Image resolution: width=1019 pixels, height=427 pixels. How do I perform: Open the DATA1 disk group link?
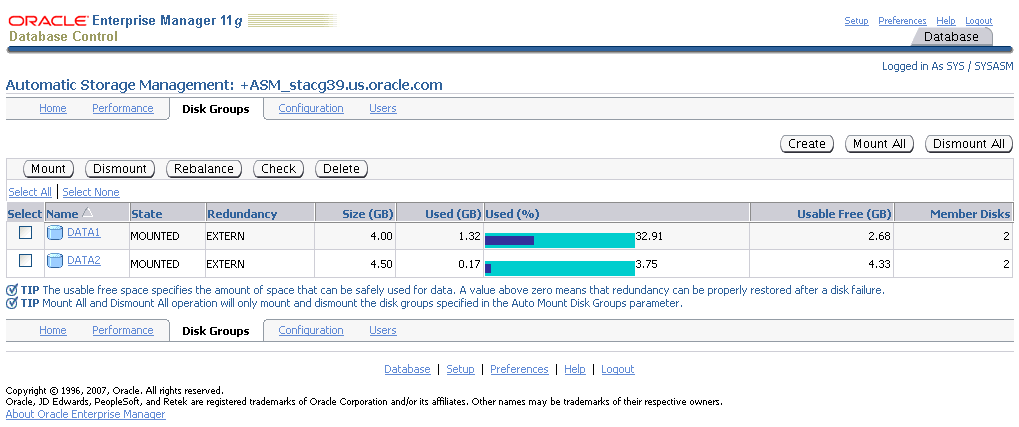(84, 231)
